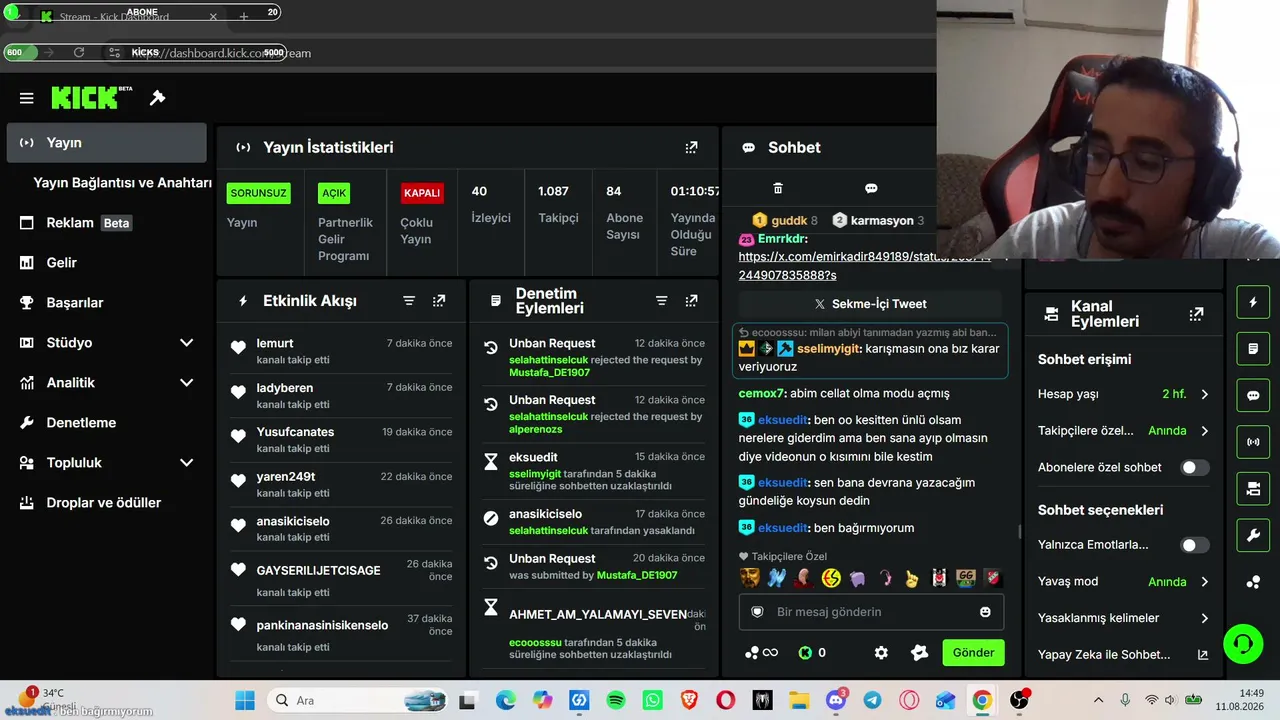Open Droplar ve ödüller

(x=106, y=503)
